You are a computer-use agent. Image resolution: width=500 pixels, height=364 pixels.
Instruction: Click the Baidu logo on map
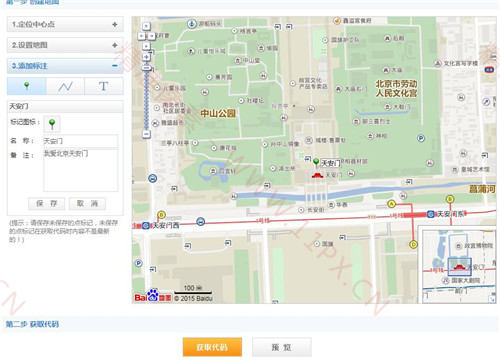point(153,296)
